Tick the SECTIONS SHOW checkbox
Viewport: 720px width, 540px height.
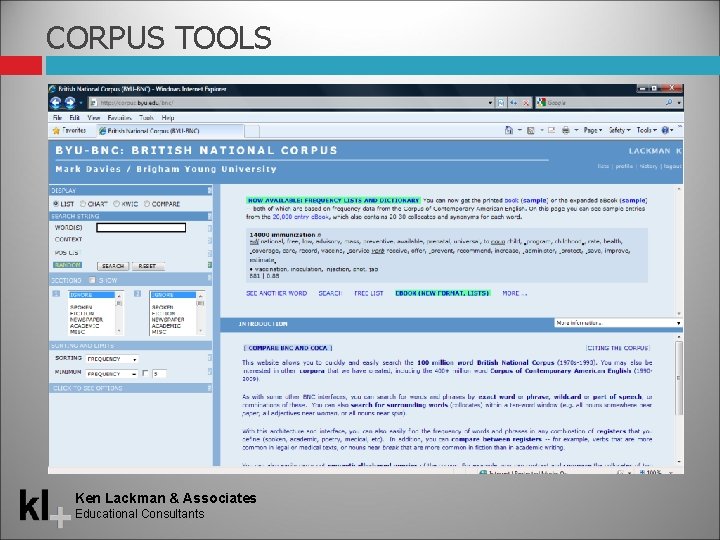[x=92, y=280]
